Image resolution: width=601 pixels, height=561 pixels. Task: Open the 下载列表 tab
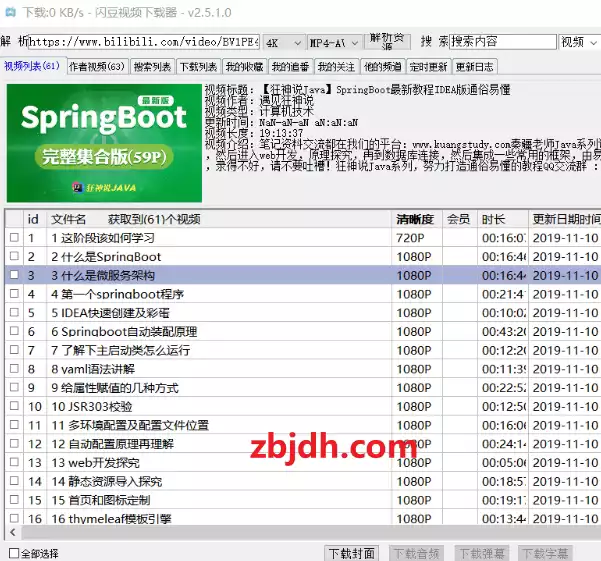click(x=199, y=67)
